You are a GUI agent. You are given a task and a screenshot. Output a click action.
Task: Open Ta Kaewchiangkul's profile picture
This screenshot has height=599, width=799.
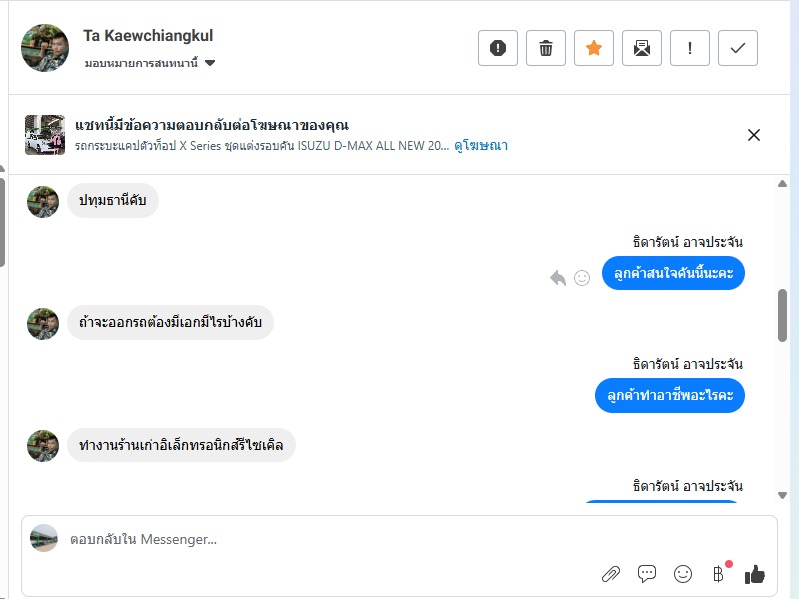(45, 48)
